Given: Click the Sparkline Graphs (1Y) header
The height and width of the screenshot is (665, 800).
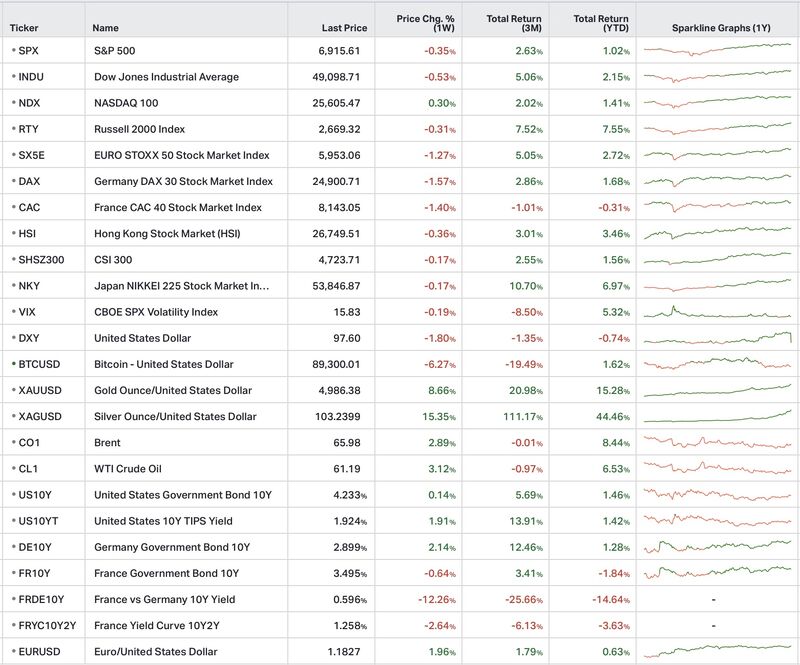Looking at the screenshot, I should (x=721, y=28).
